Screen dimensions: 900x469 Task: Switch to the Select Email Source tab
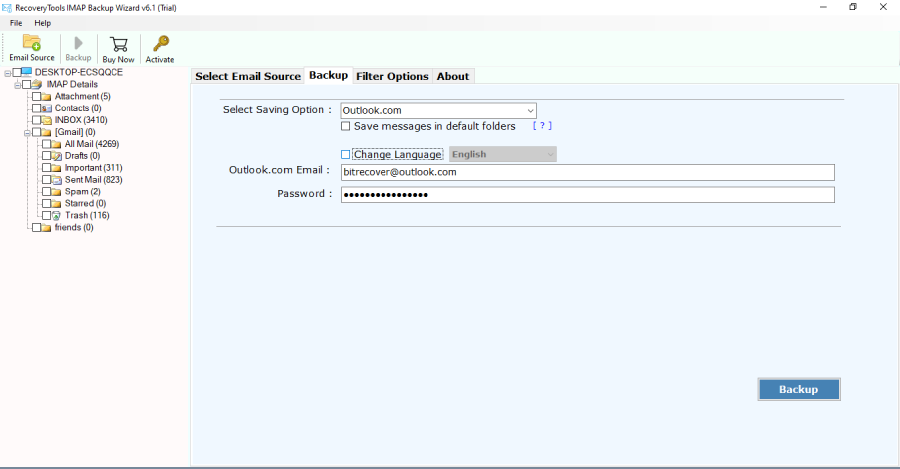pyautogui.click(x=247, y=76)
